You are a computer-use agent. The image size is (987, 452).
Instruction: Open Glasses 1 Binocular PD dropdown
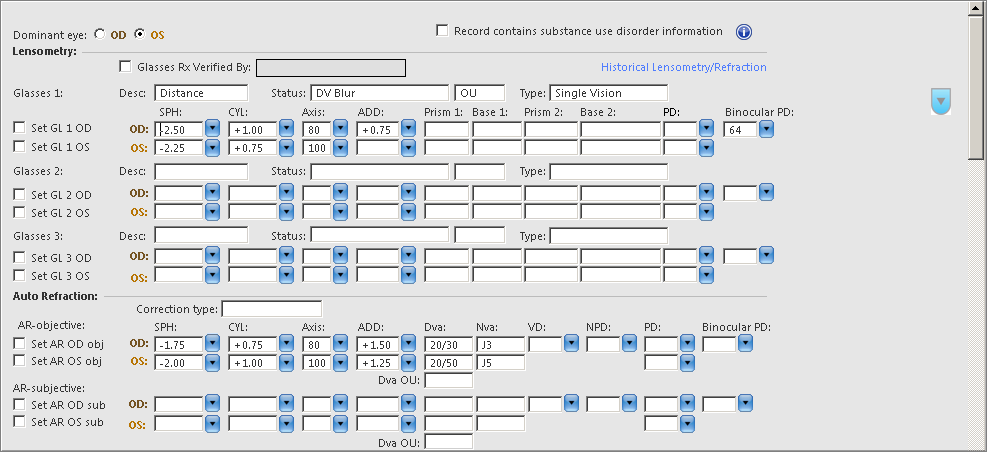pos(766,129)
